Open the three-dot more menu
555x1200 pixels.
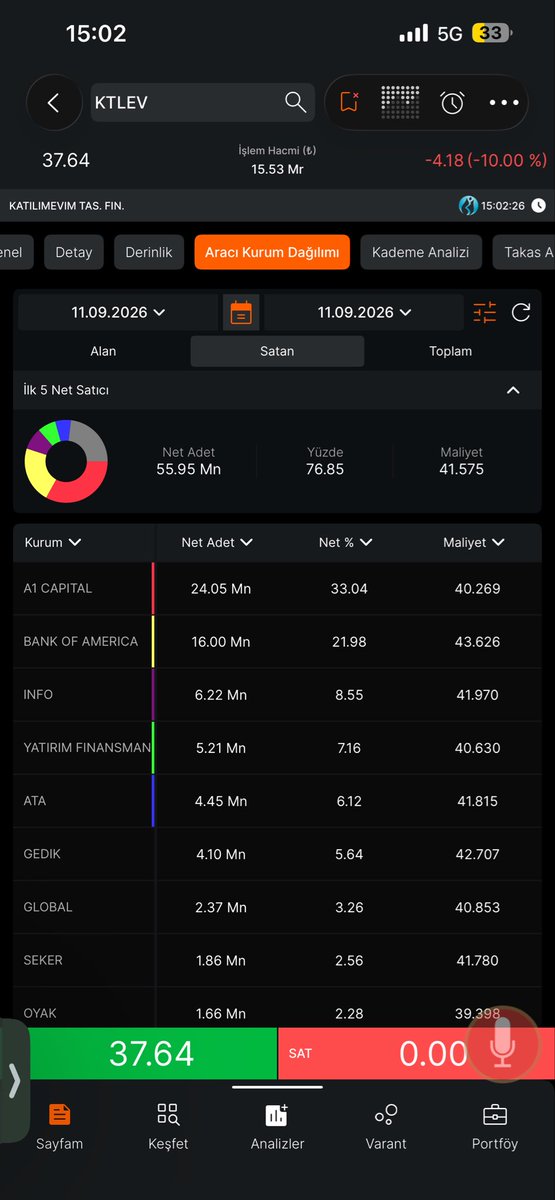click(x=504, y=102)
